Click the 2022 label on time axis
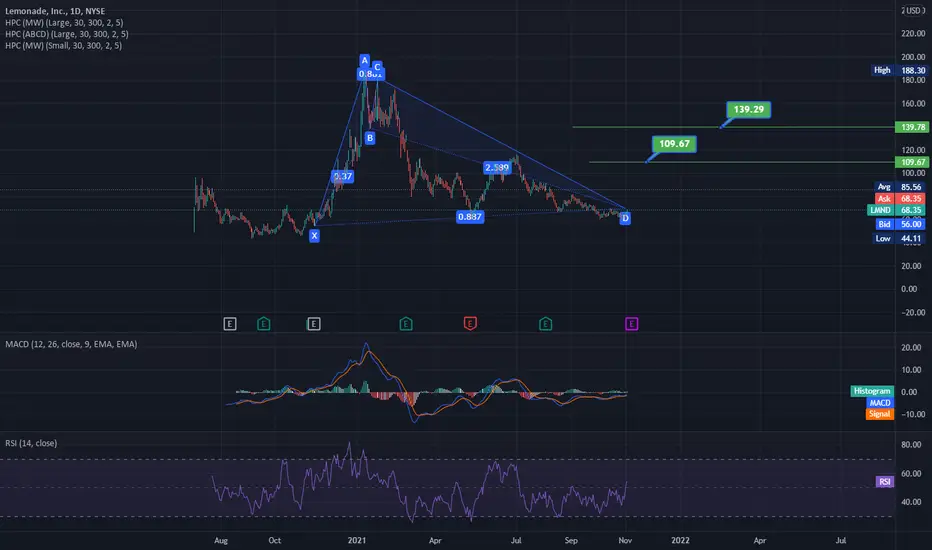Screen dimensions: 932x550 (680, 540)
